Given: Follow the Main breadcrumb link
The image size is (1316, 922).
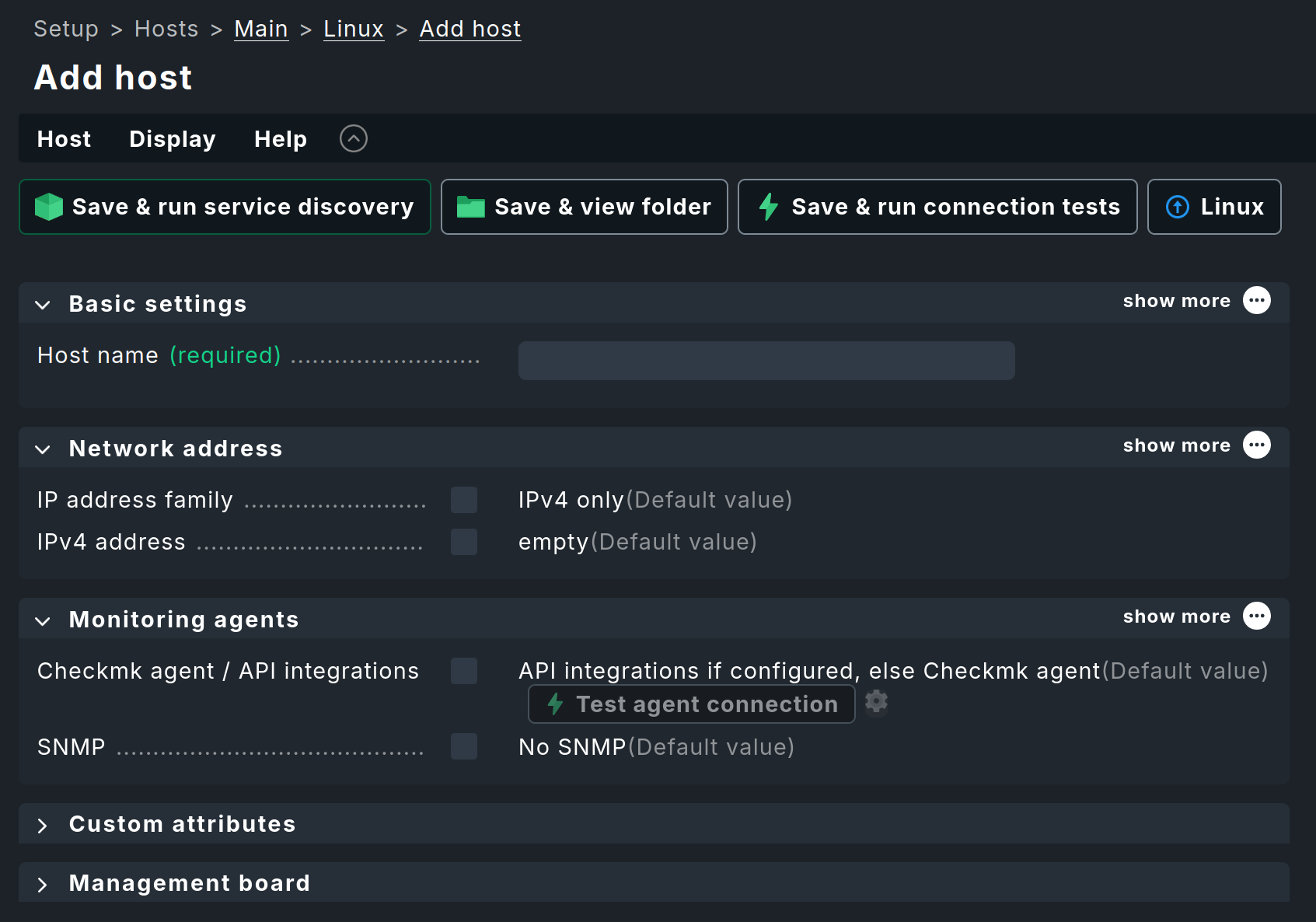Looking at the screenshot, I should 261,28.
